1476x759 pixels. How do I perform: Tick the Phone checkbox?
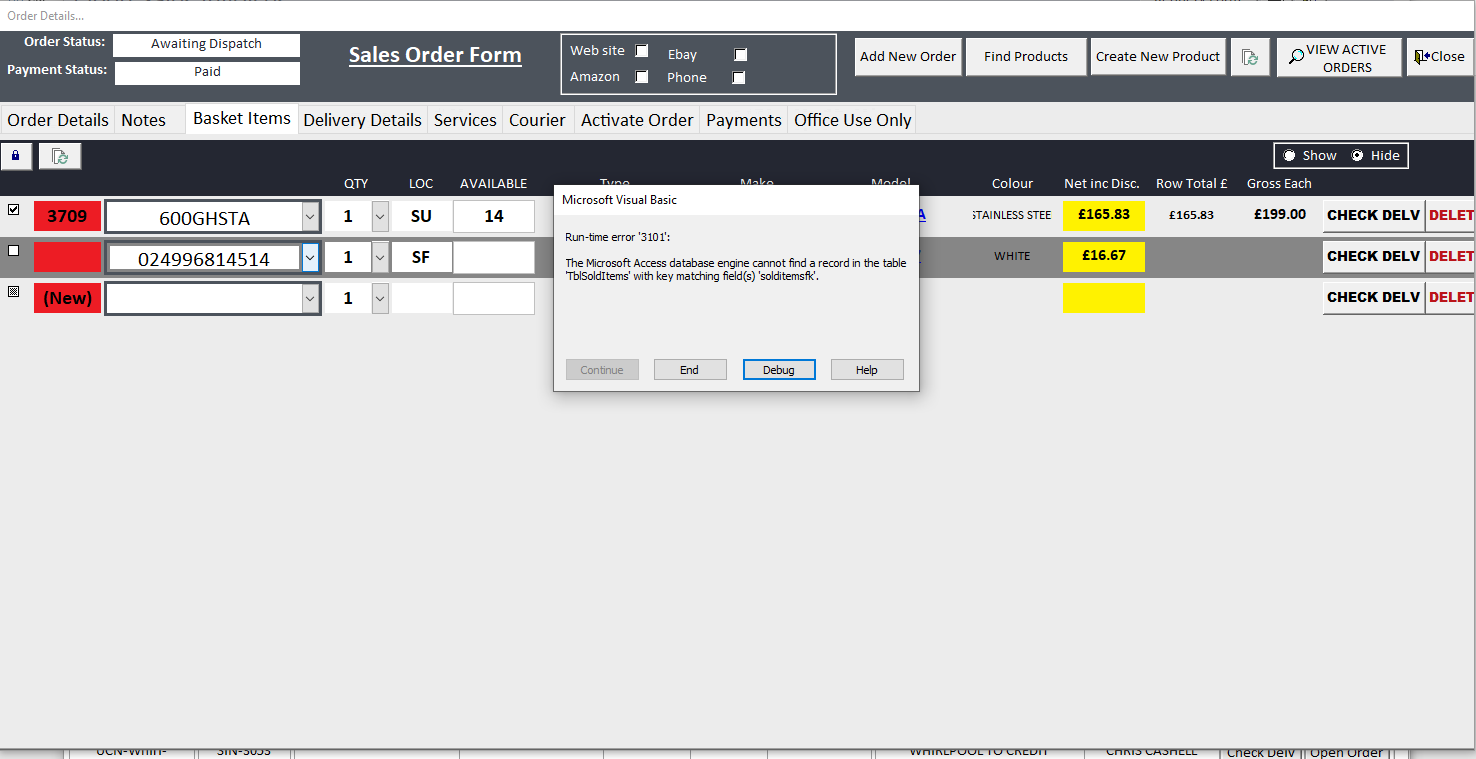pos(739,78)
